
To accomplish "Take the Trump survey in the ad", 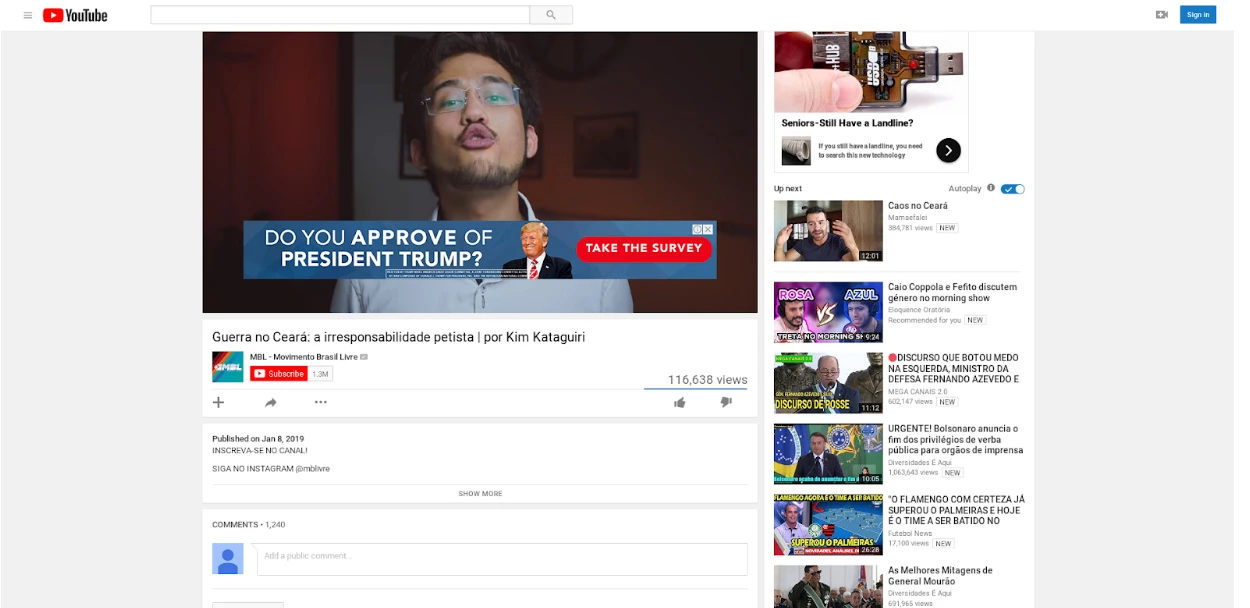I will point(645,246).
